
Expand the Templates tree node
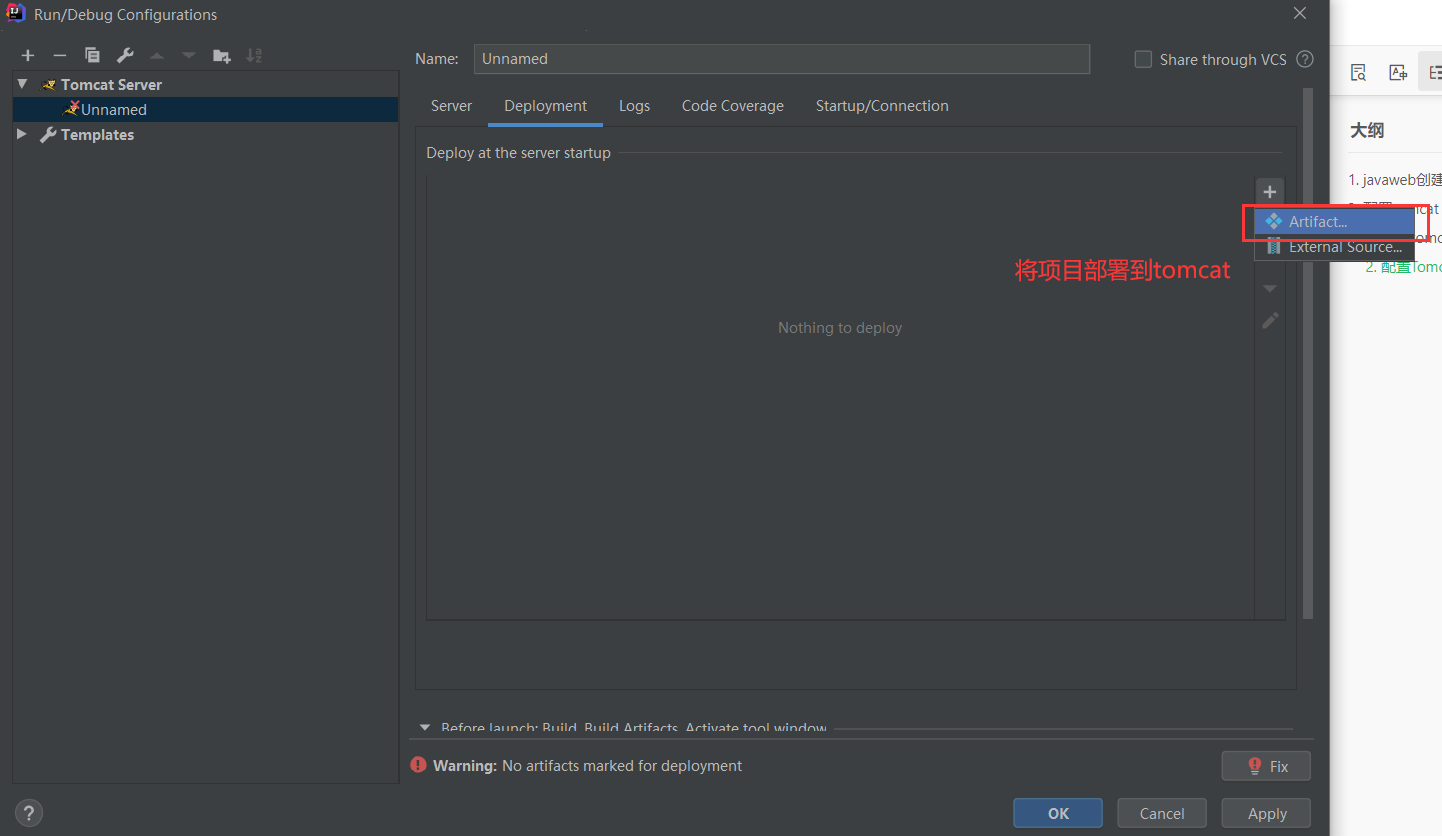click(x=22, y=134)
